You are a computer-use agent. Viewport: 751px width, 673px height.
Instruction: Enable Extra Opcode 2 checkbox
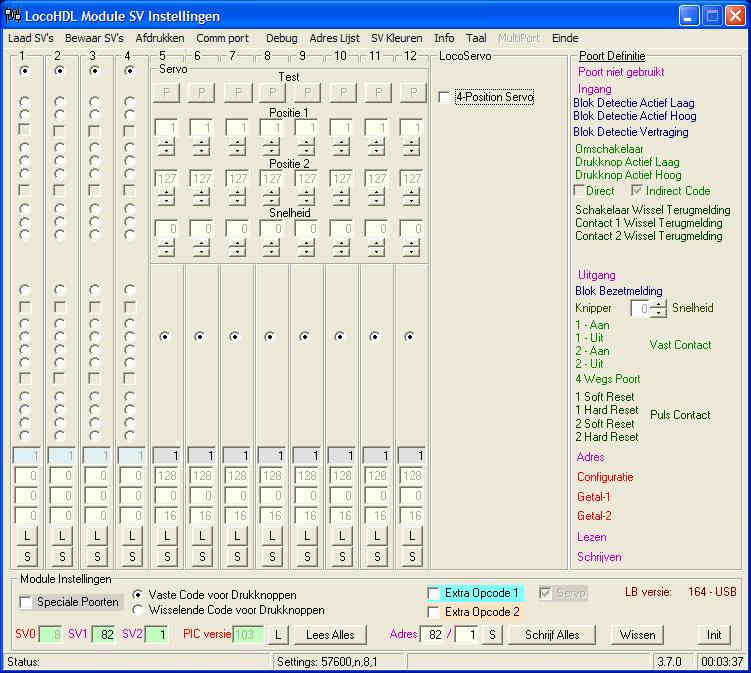(x=433, y=612)
